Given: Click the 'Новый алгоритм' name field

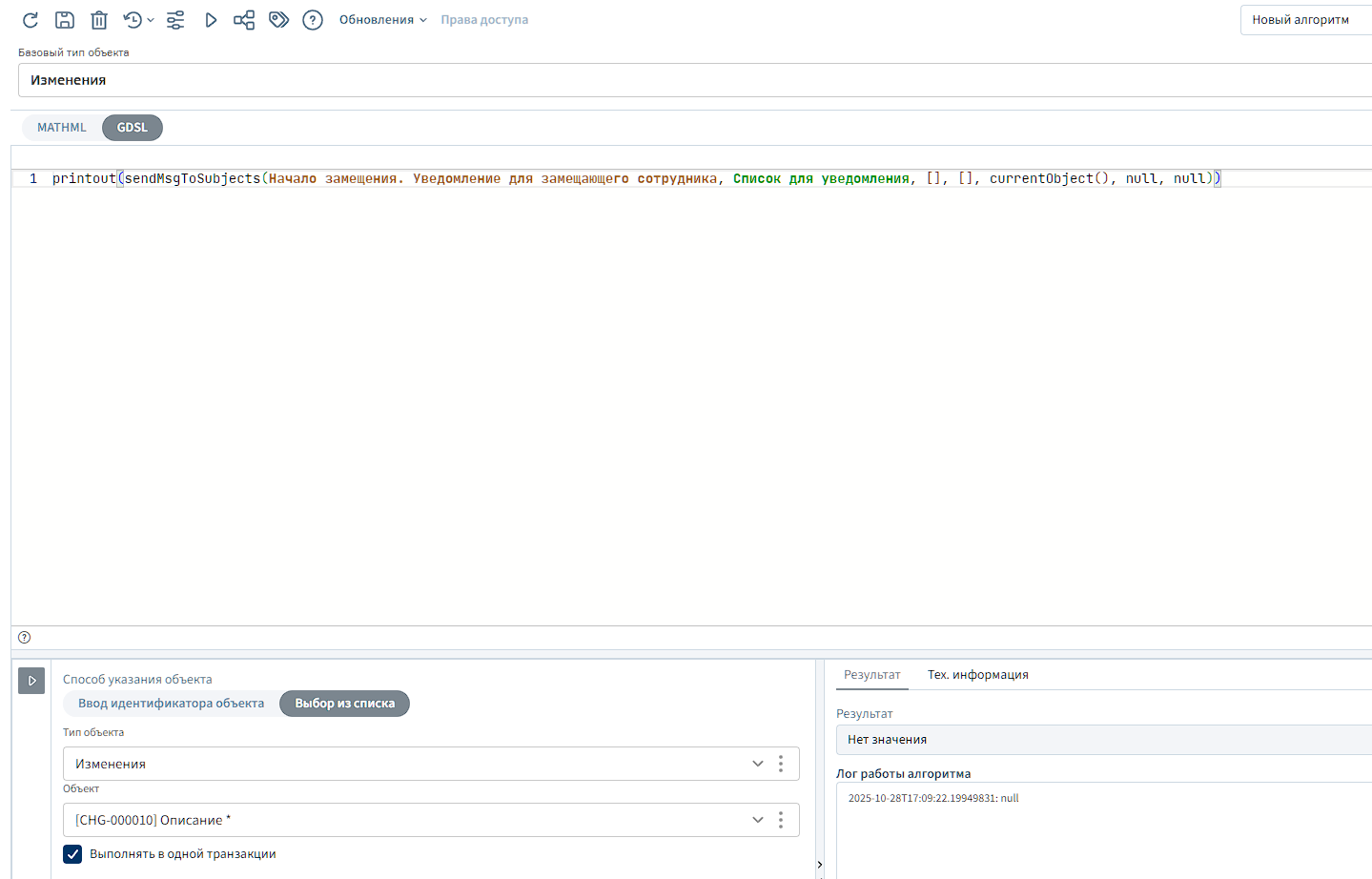Looking at the screenshot, I should tap(1304, 20).
